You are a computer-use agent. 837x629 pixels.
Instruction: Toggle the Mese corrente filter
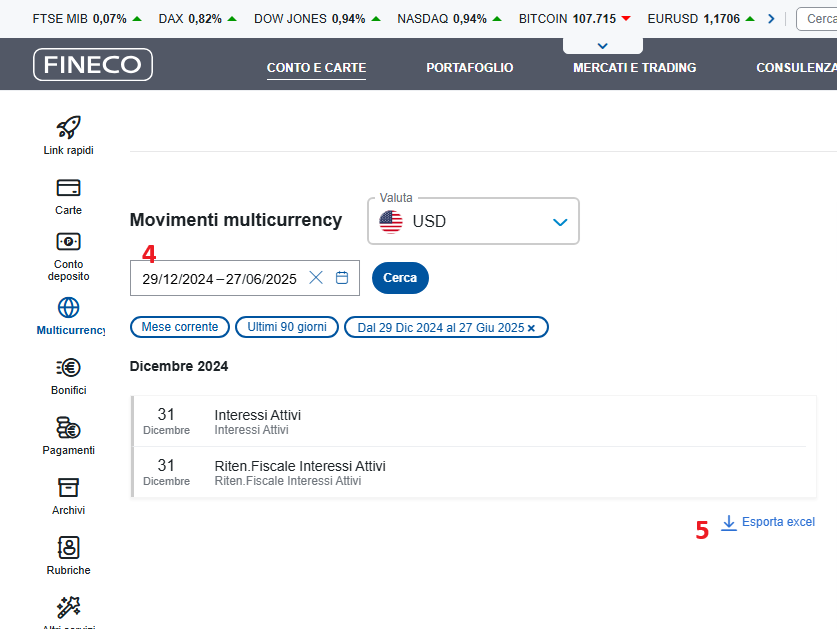179,327
